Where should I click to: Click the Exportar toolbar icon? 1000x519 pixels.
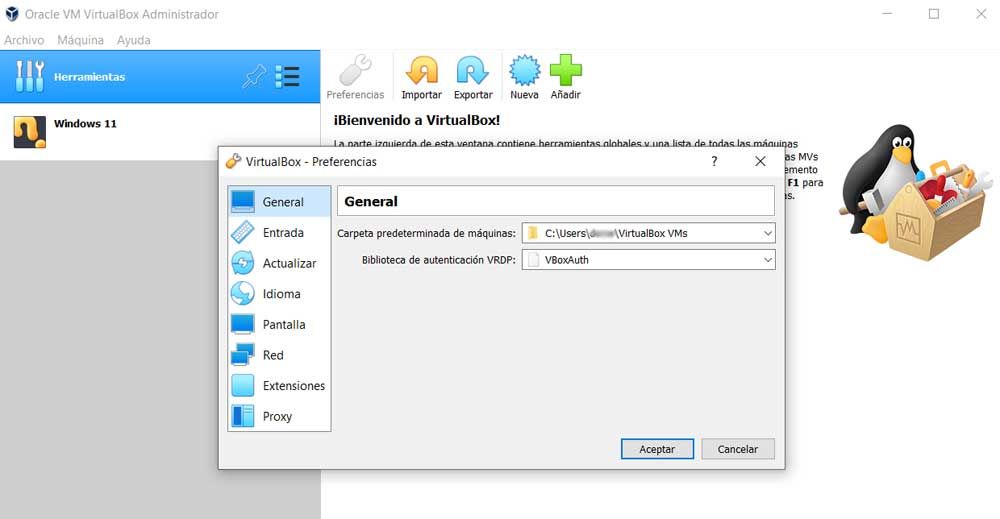click(x=473, y=71)
